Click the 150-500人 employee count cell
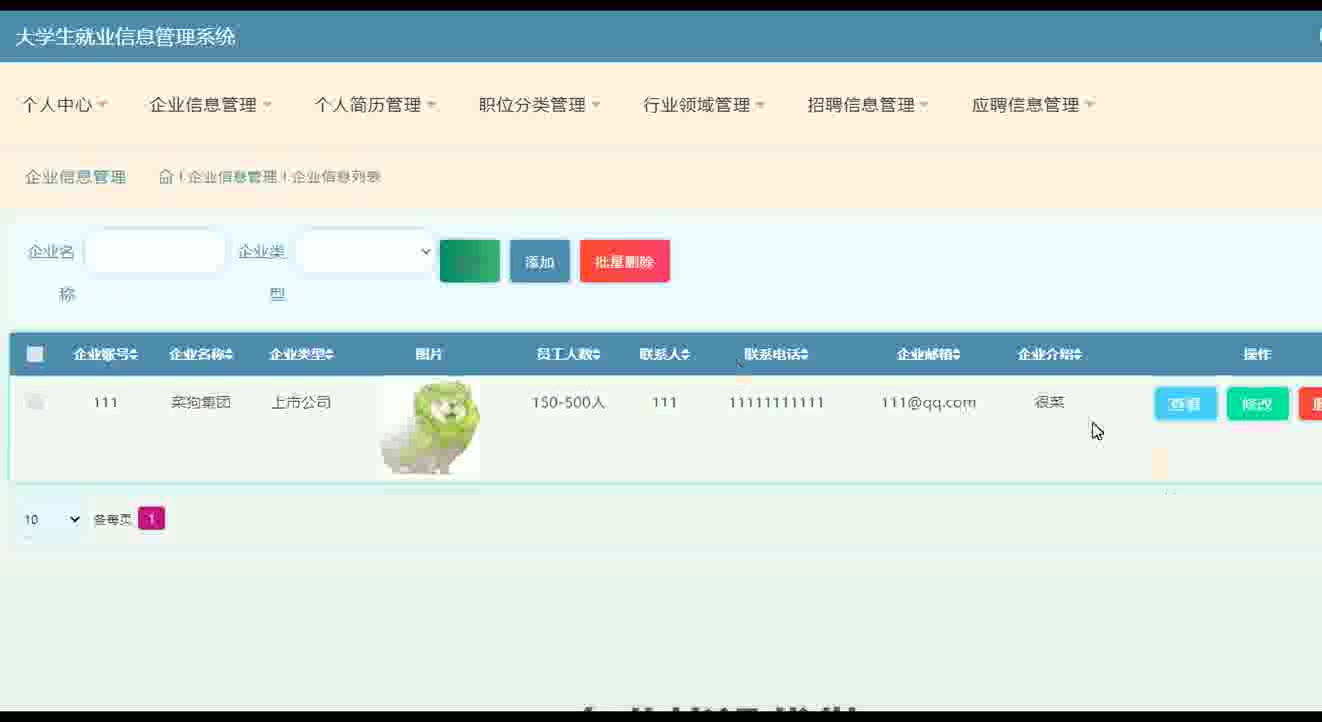The height and width of the screenshot is (722, 1322). pyautogui.click(x=568, y=402)
